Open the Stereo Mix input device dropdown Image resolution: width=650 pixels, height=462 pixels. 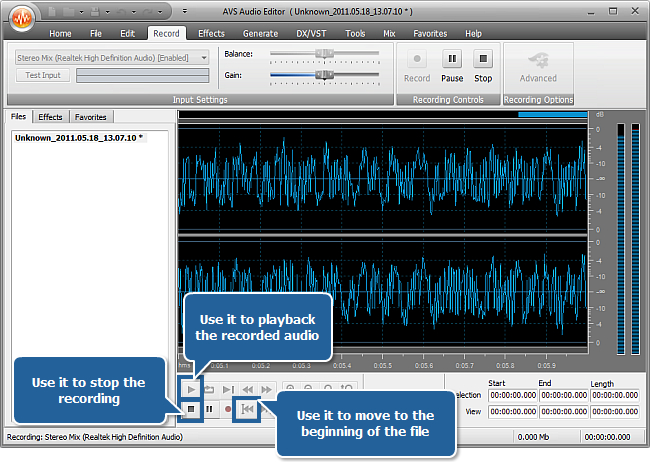click(x=112, y=58)
